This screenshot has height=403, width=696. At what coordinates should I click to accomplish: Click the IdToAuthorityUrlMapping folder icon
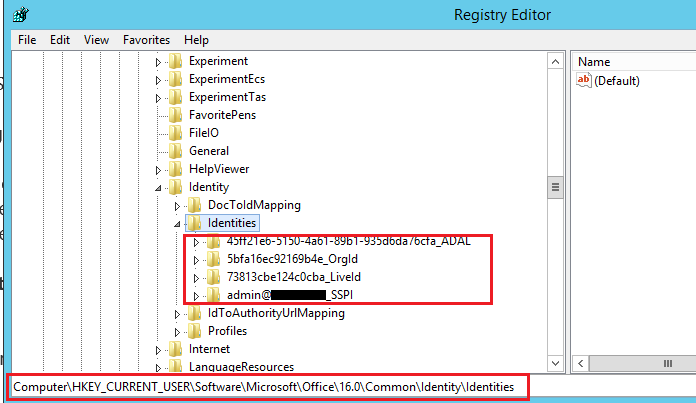point(194,313)
